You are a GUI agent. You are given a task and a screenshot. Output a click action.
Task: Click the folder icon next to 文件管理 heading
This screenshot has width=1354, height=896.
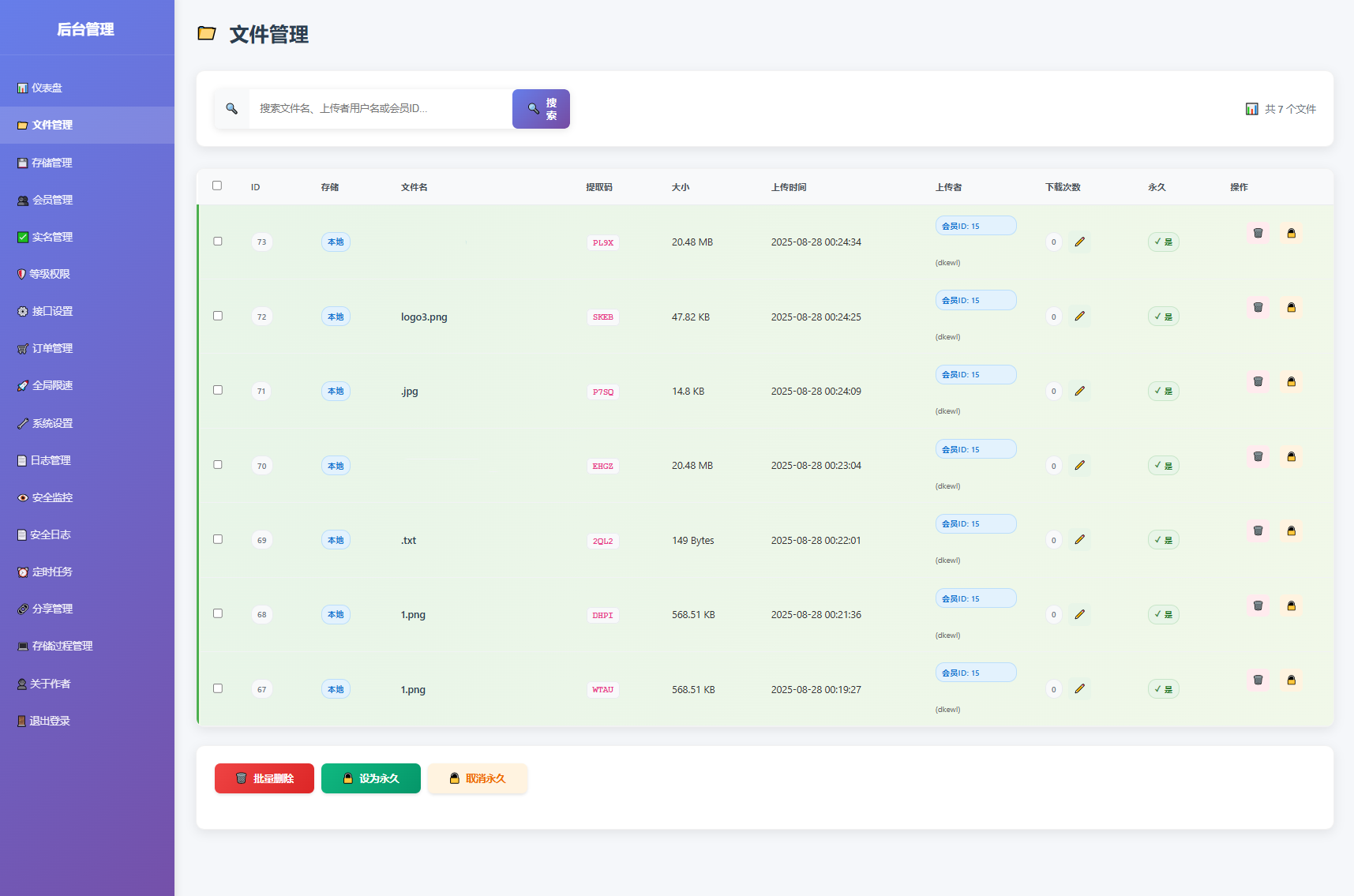point(207,33)
